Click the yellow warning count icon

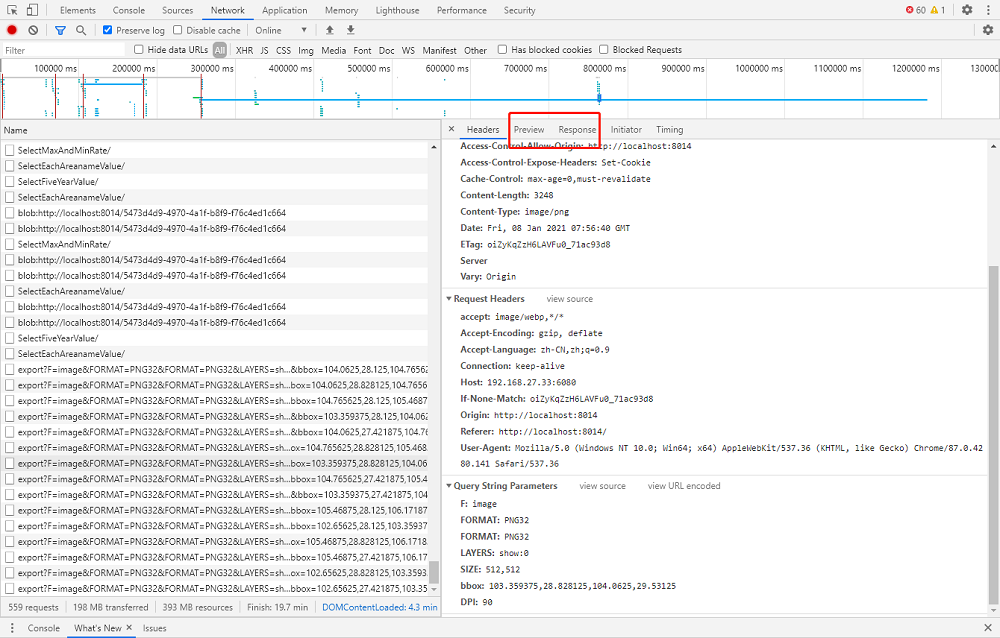938,10
